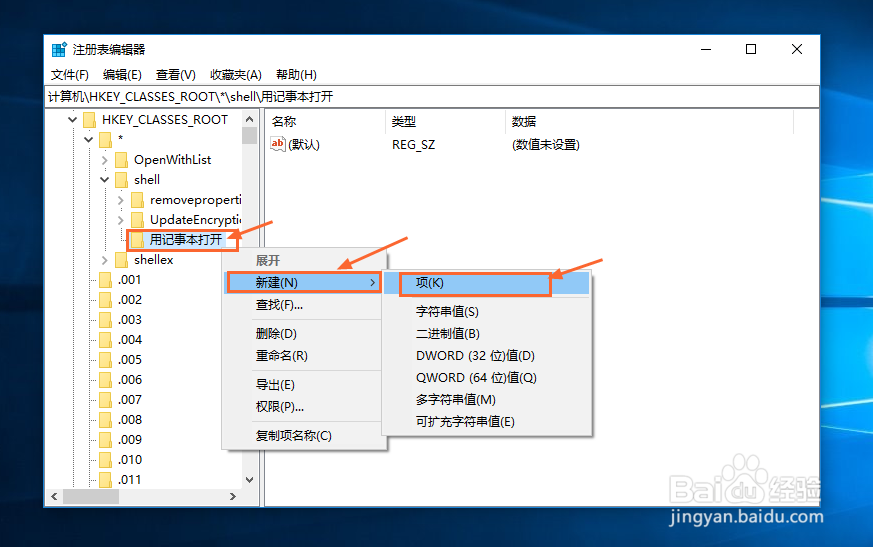Click the 名称 column header
The image size is (873, 547).
325,121
